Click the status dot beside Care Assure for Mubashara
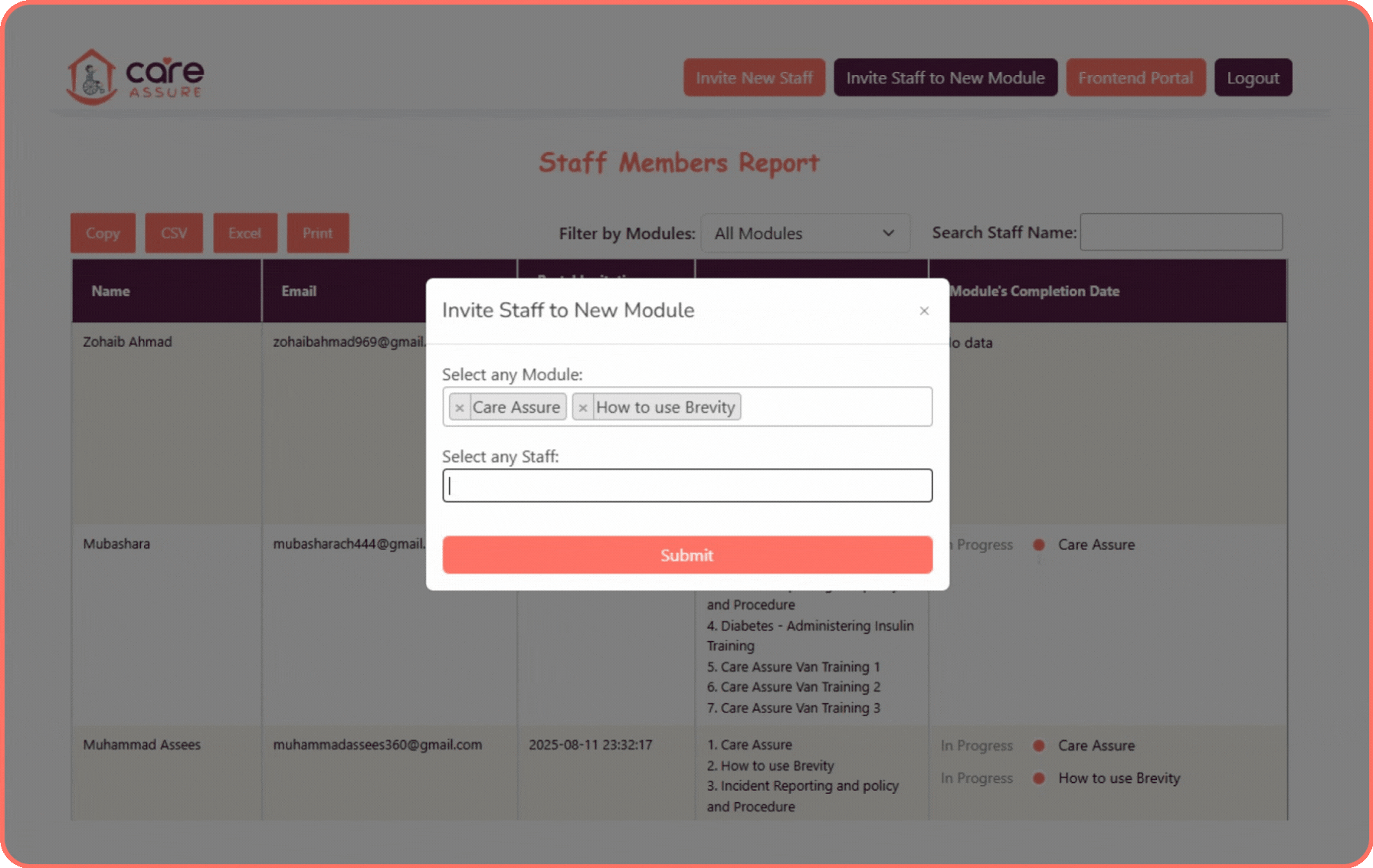 pos(1039,545)
